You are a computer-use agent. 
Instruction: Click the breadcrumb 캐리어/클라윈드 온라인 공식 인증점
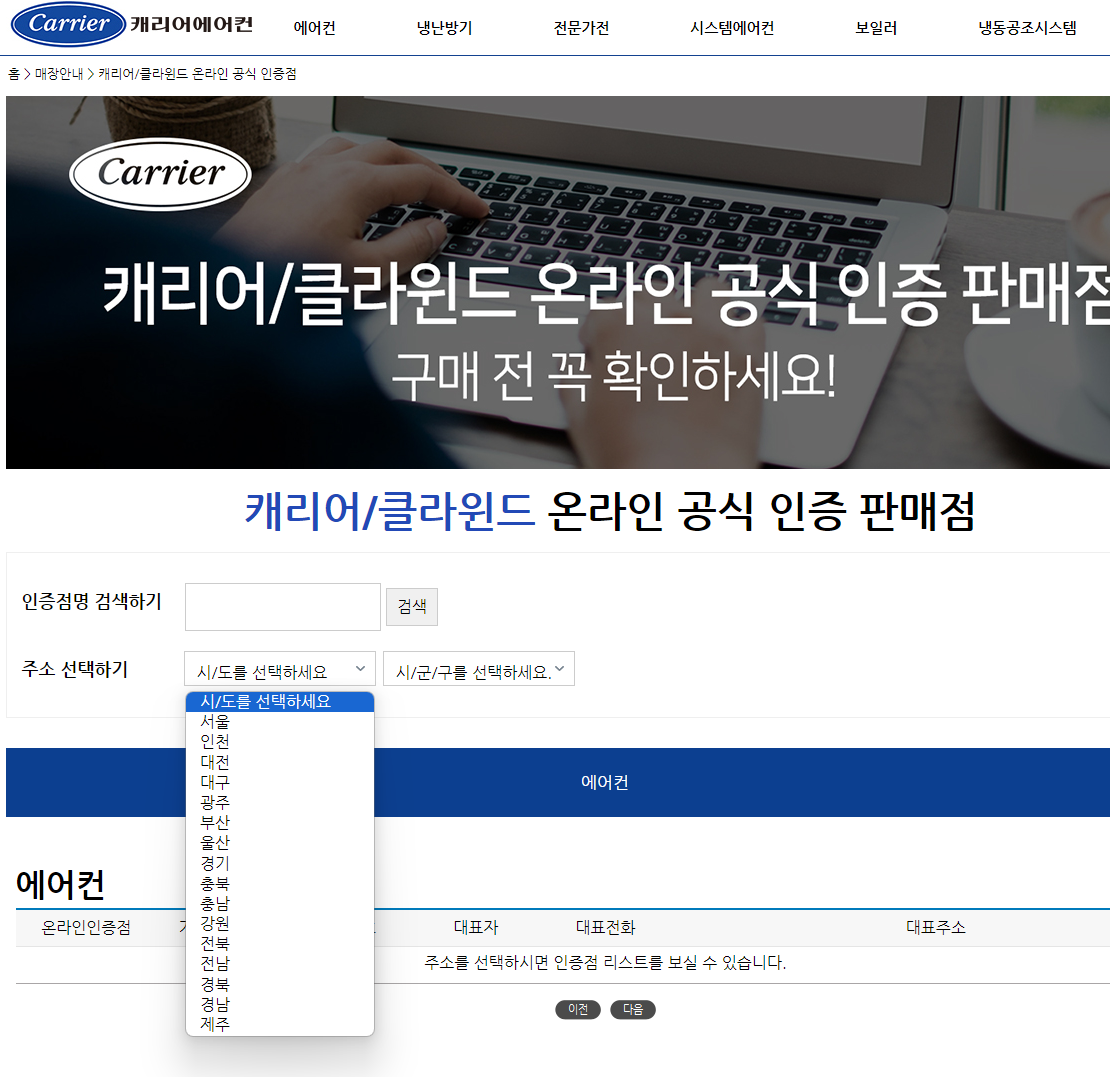pyautogui.click(x=197, y=74)
